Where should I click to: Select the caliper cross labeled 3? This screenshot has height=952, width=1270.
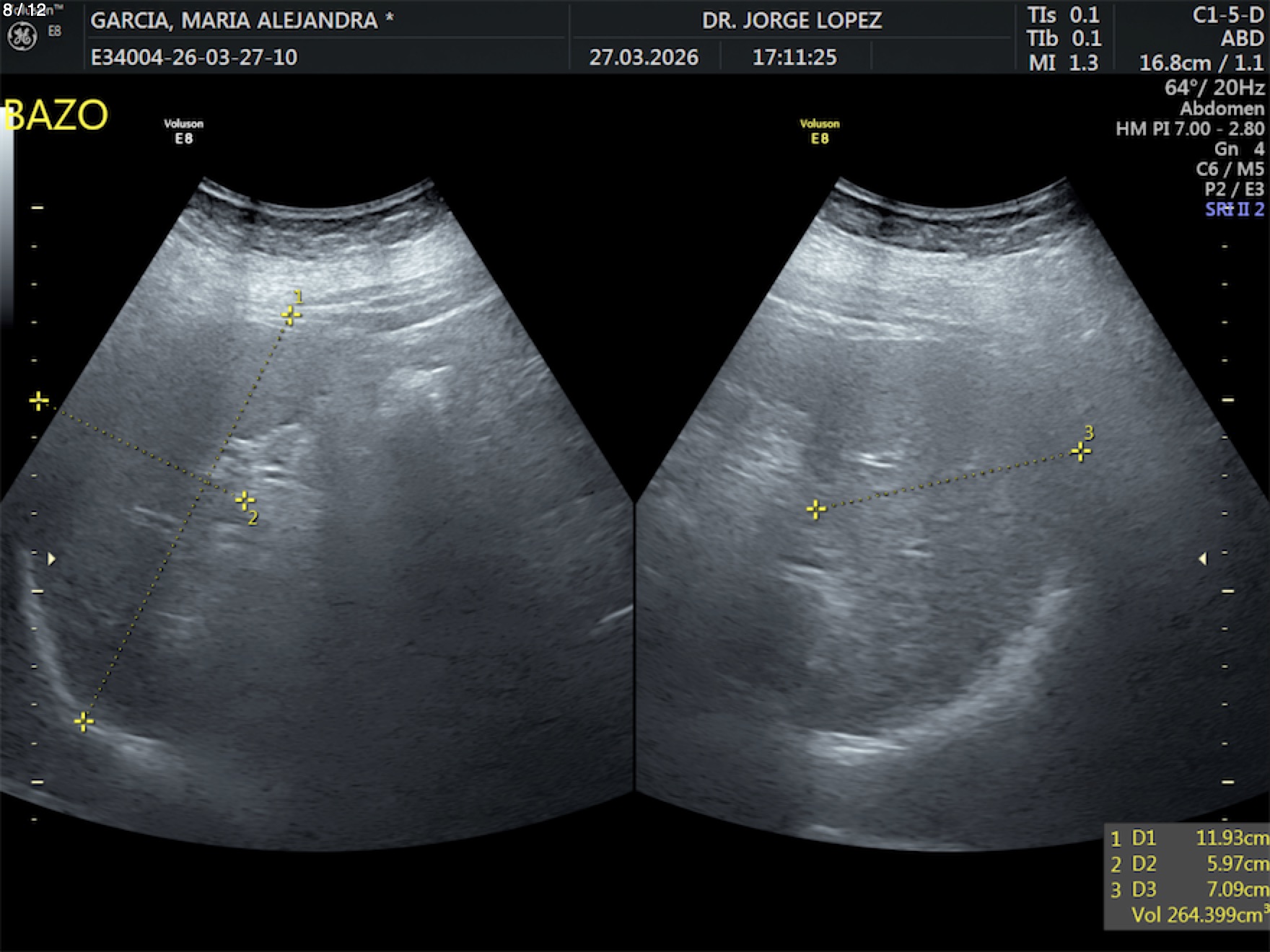coord(1080,451)
